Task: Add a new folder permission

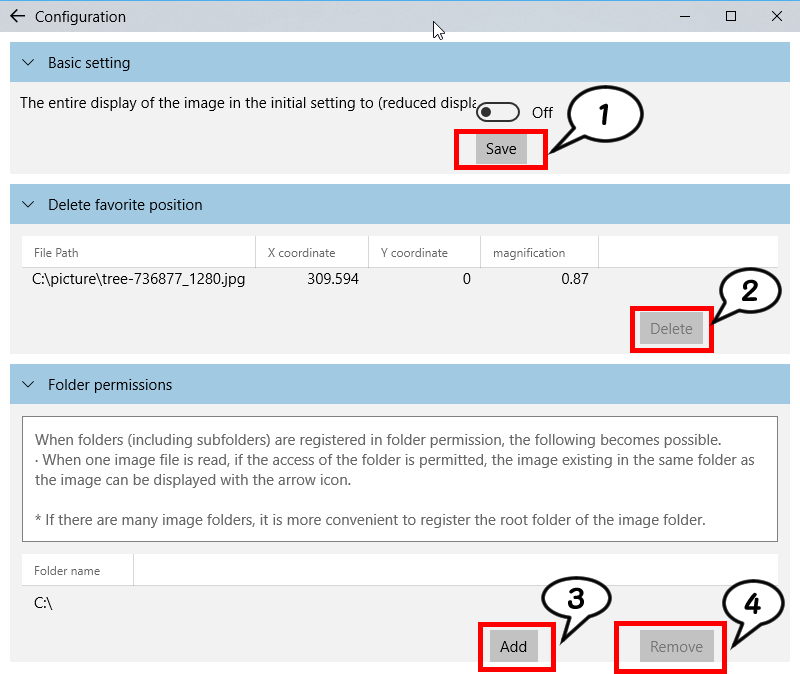Action: 513,647
